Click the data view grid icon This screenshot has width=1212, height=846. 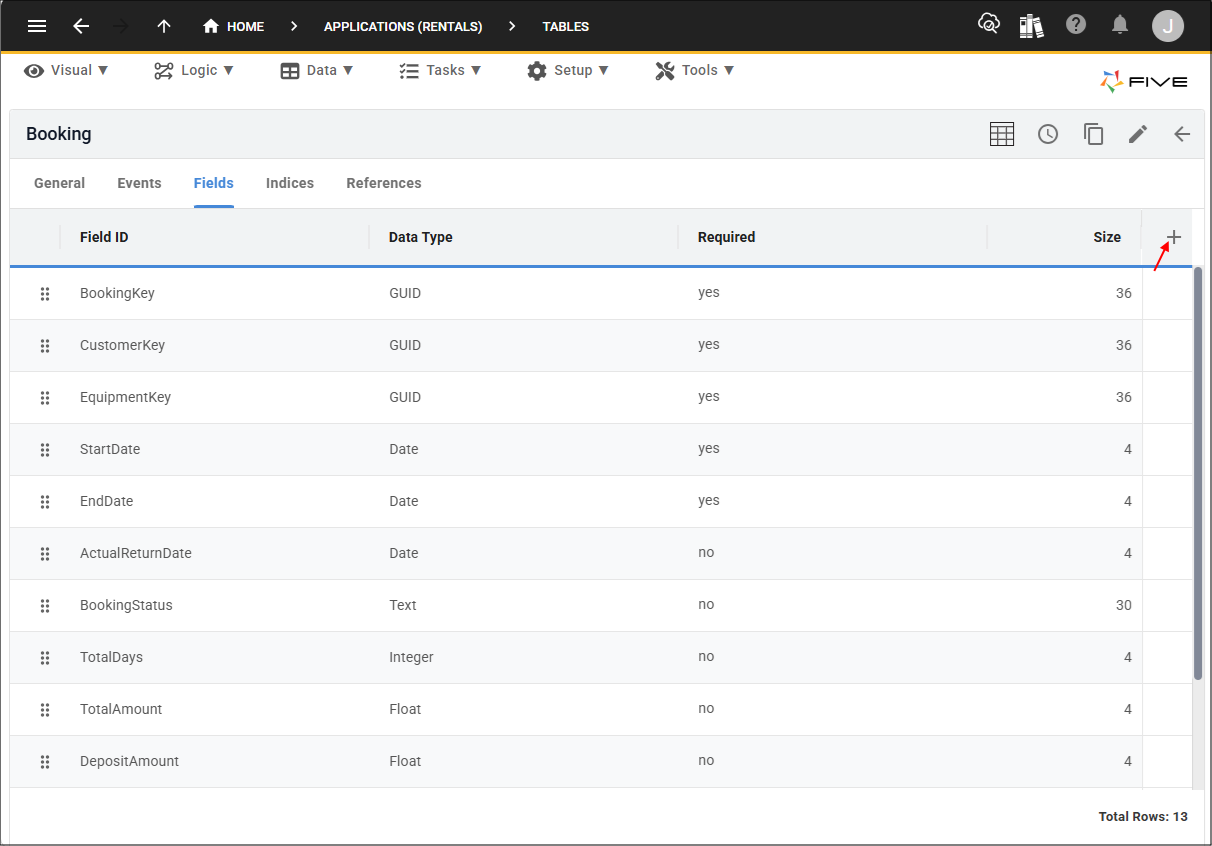pos(1002,134)
